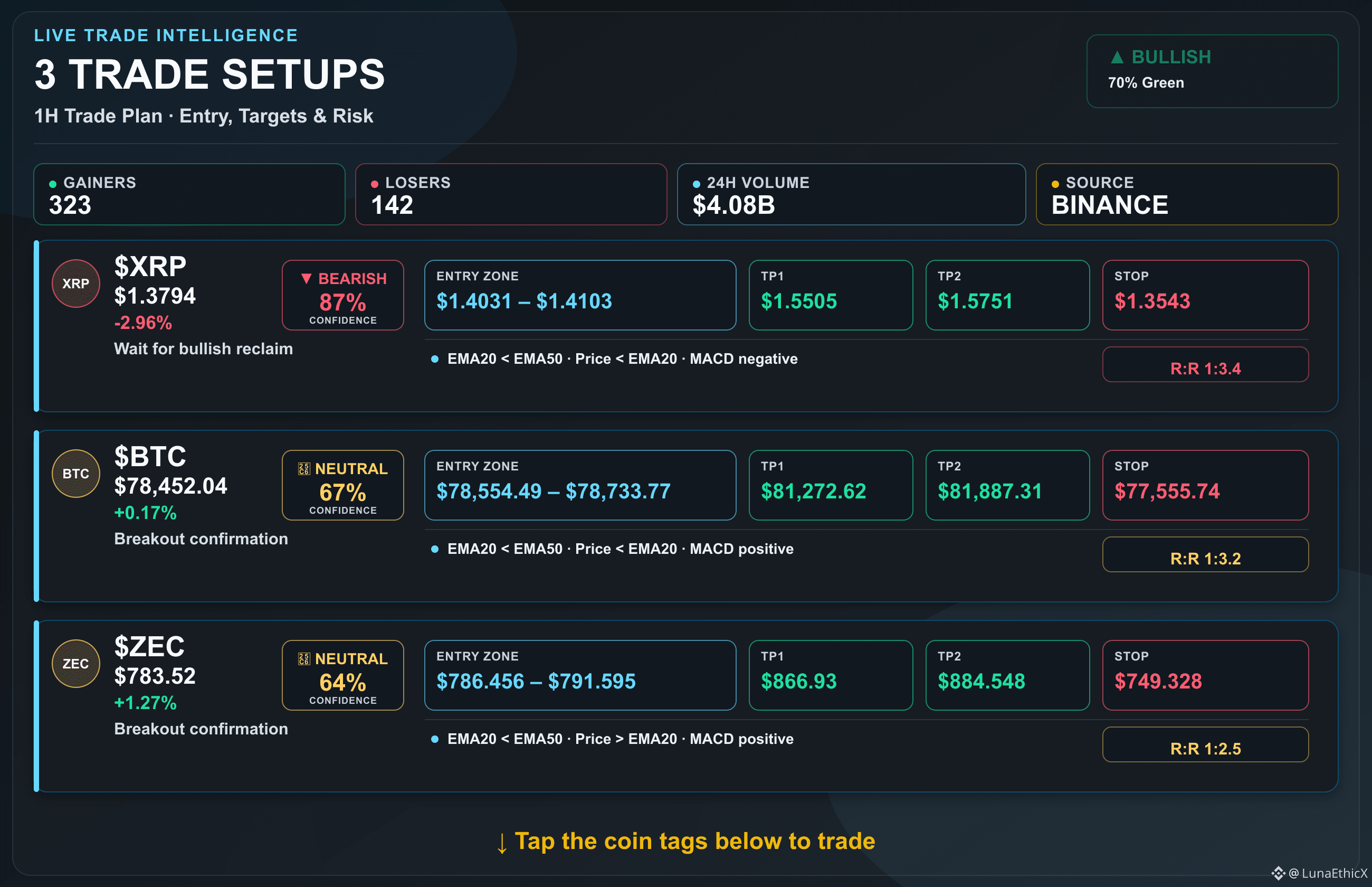Click the '3 TRADE SETUPS' heading

209,74
